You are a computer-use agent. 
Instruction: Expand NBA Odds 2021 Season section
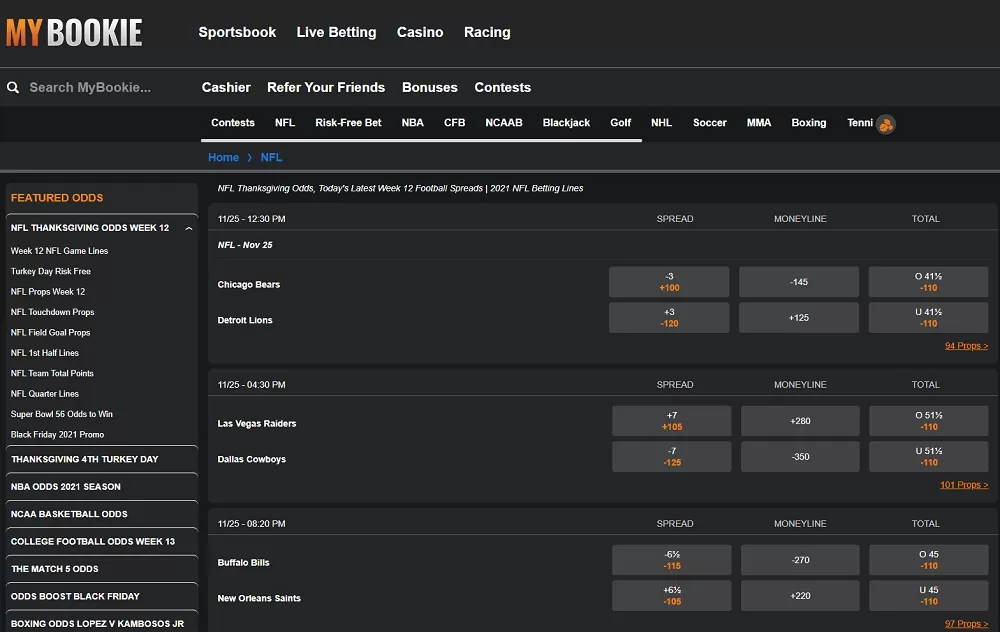[102, 487]
